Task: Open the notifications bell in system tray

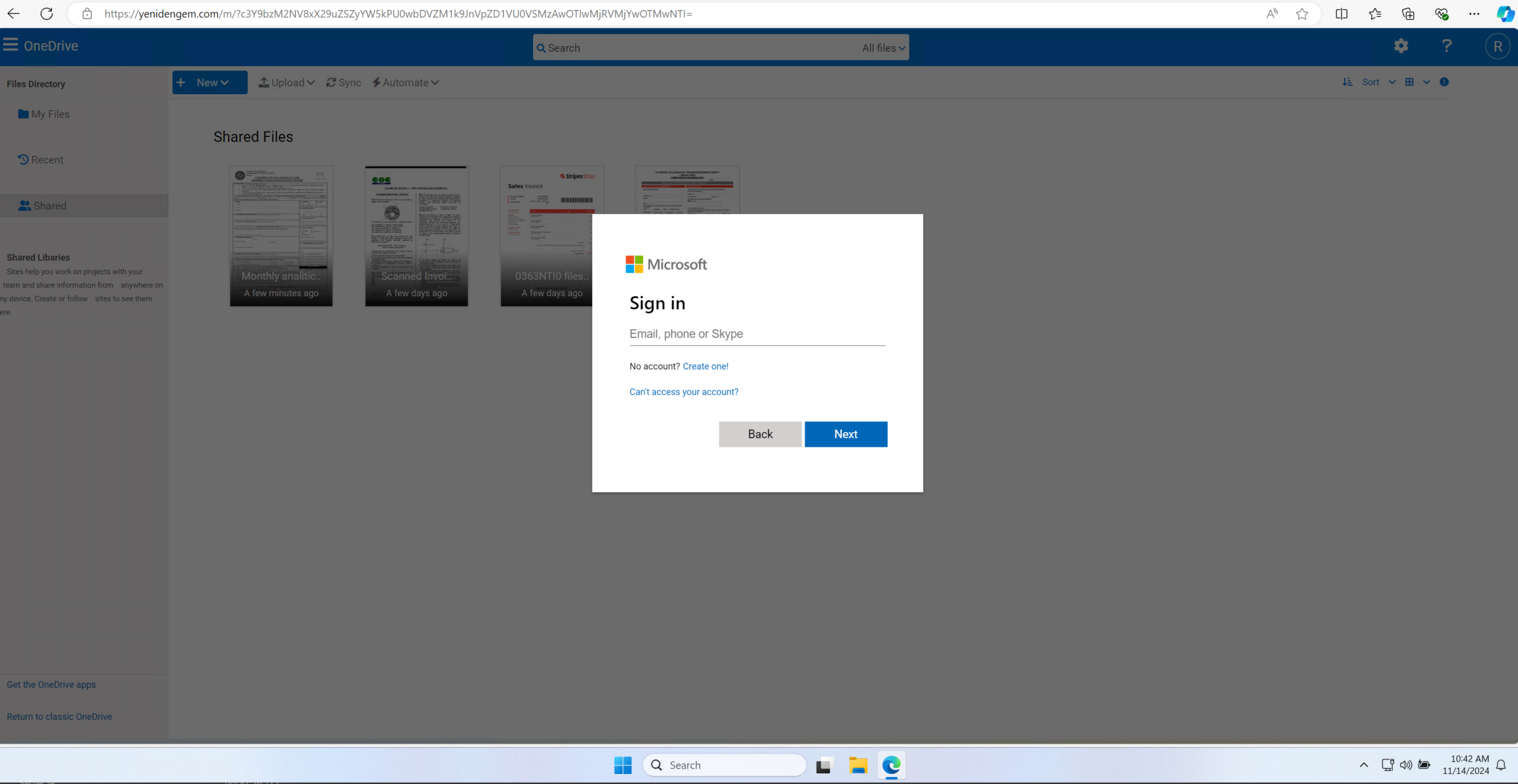Action: (x=1501, y=765)
